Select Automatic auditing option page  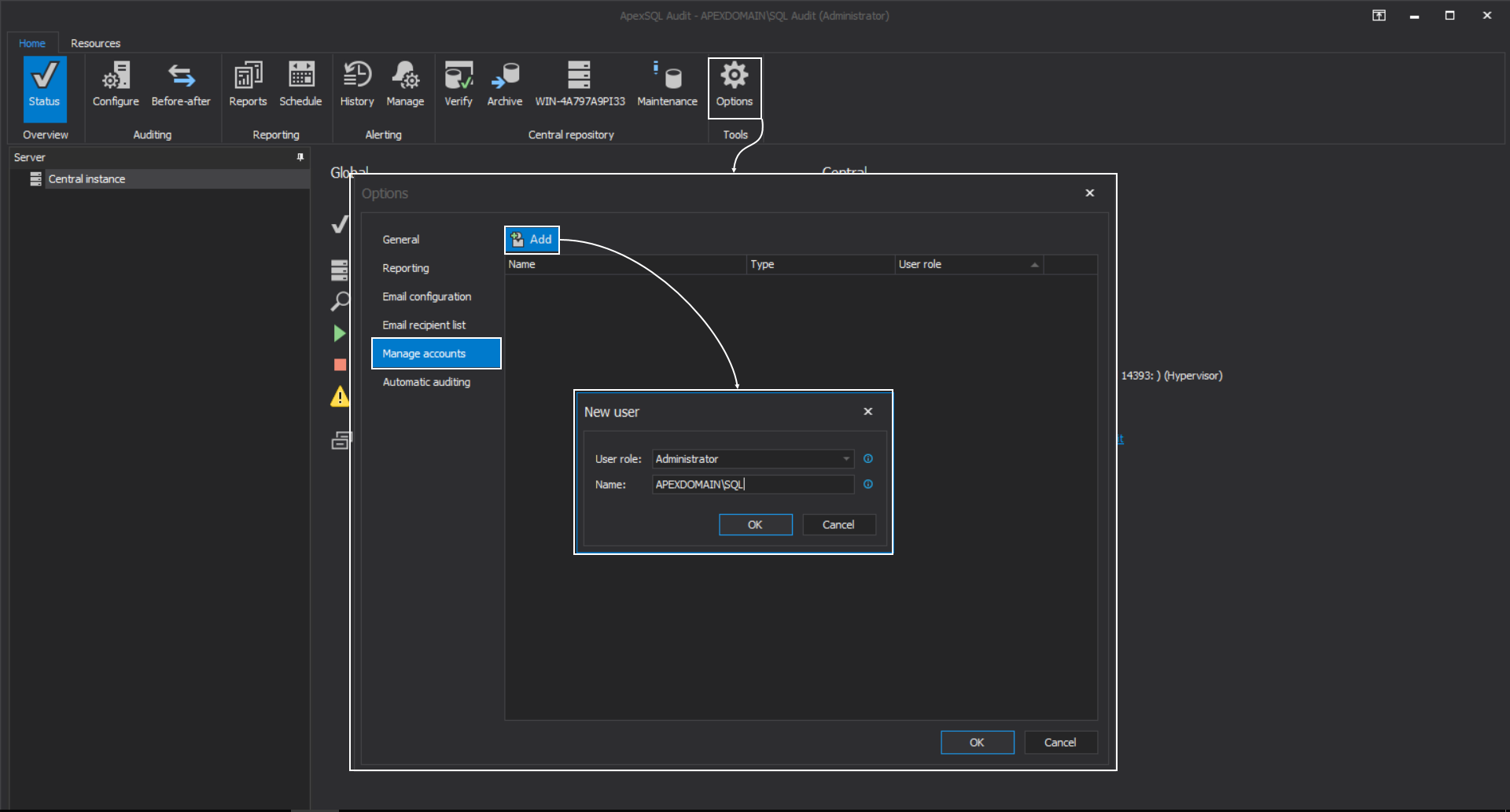tap(426, 383)
